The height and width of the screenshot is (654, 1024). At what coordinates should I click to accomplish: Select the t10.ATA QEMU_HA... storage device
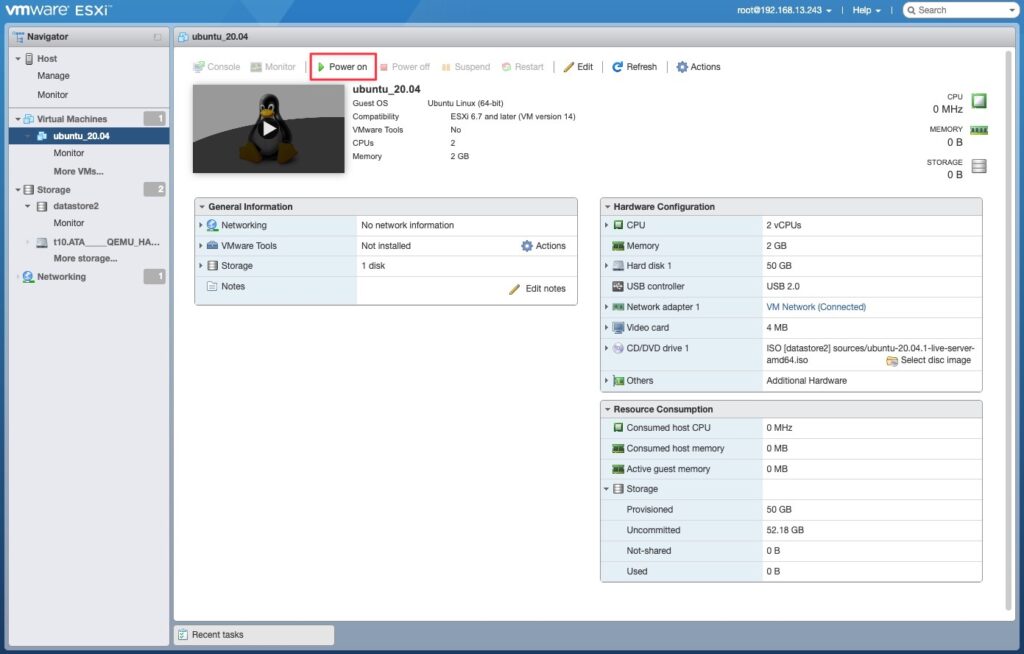pos(106,242)
